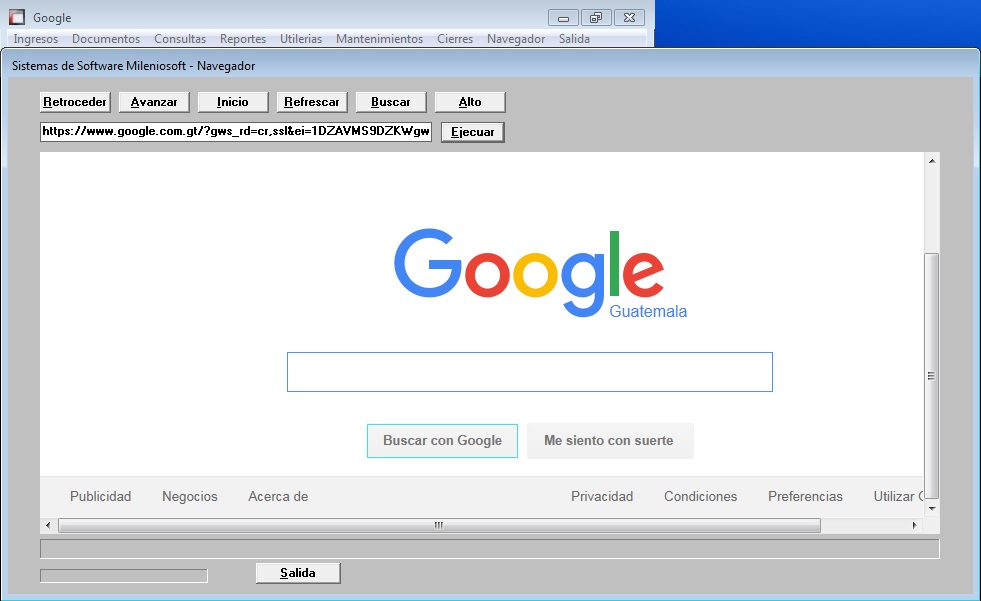This screenshot has height=601, width=981.
Task: Go to Inicio page button
Action: pyautogui.click(x=233, y=102)
